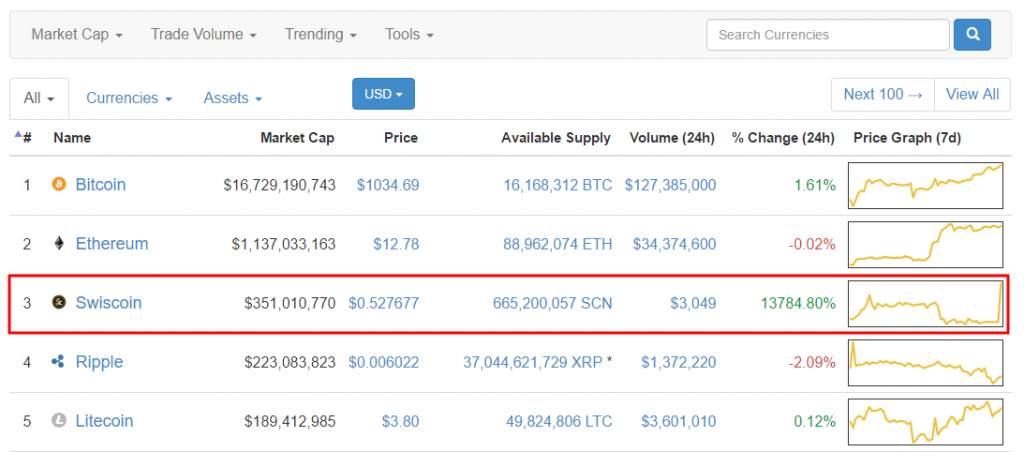The width and height of the screenshot is (1024, 452).
Task: Click the Ripple logo icon
Action: tap(58, 362)
